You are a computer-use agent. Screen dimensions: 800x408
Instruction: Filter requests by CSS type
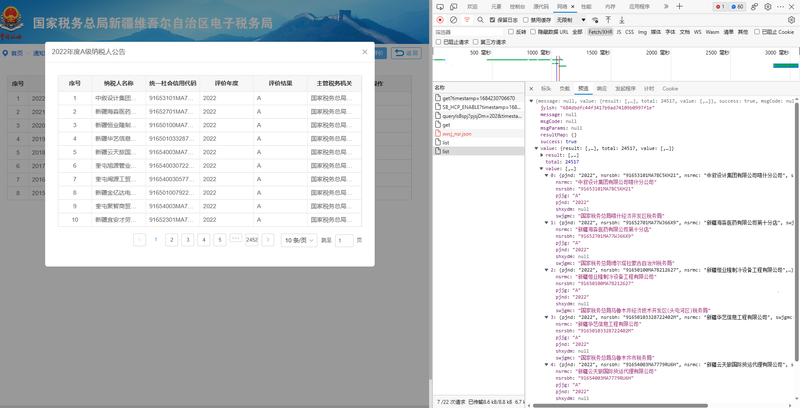630,32
